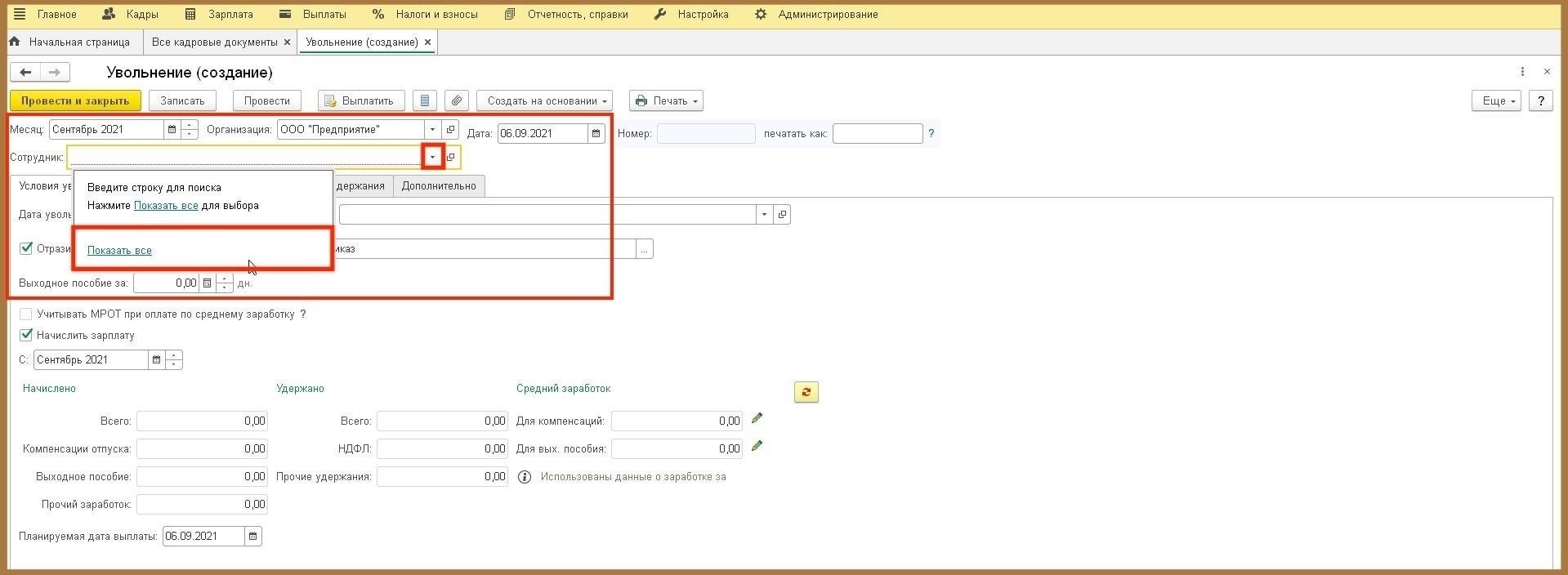Go back with the left arrow
The width and height of the screenshot is (1568, 575).
[x=25, y=73]
